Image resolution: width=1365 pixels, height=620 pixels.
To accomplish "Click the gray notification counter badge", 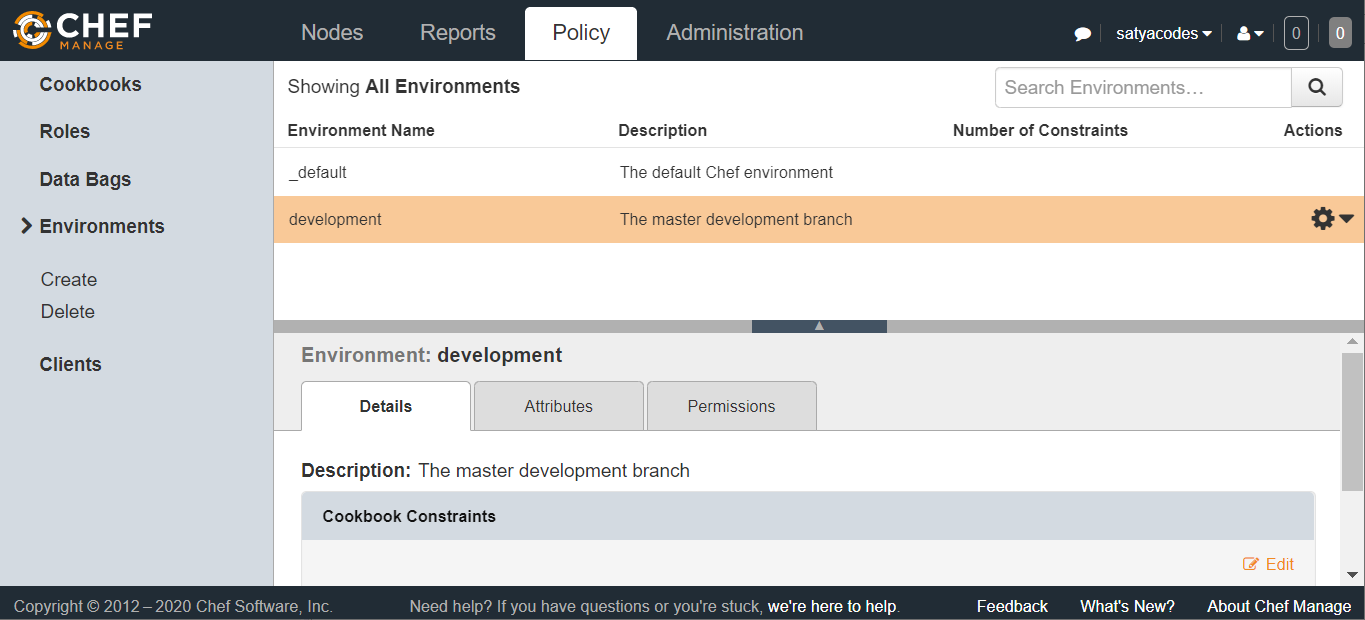I will tap(1340, 33).
